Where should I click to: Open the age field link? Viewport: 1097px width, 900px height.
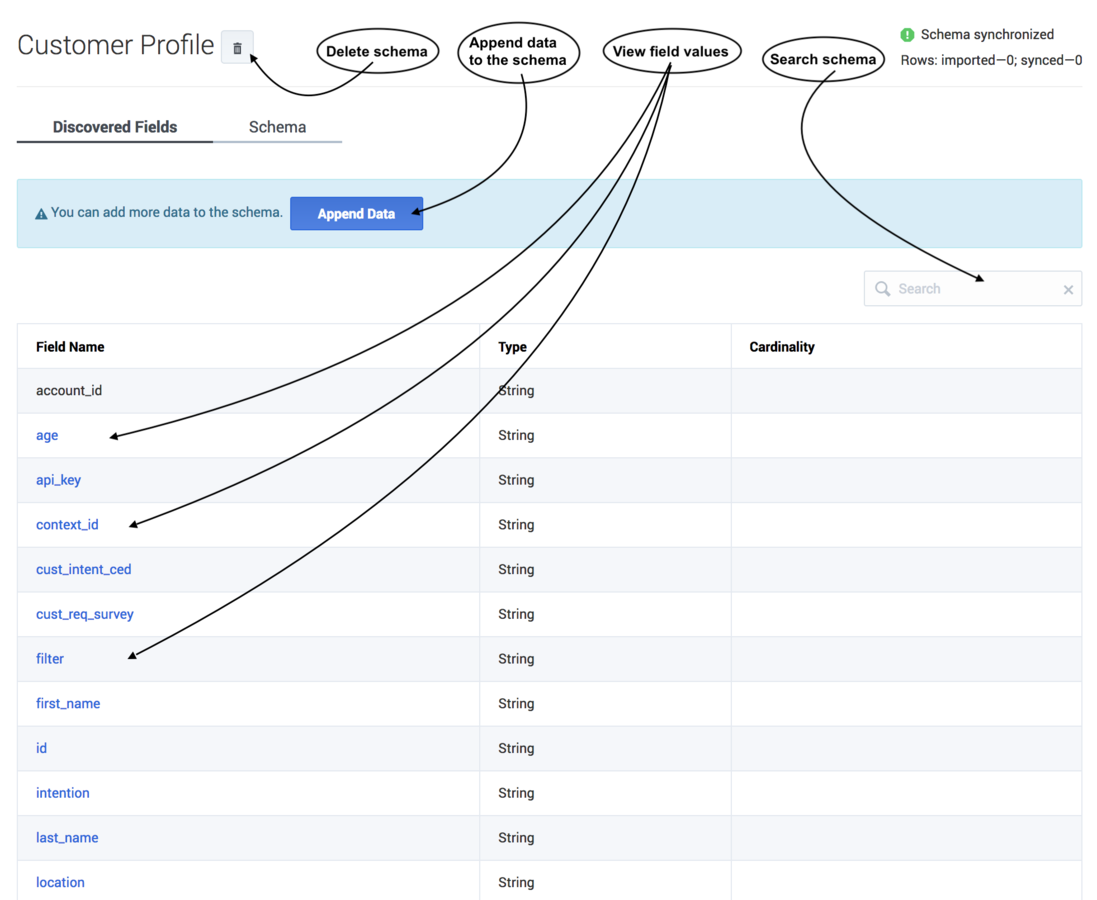[47, 435]
